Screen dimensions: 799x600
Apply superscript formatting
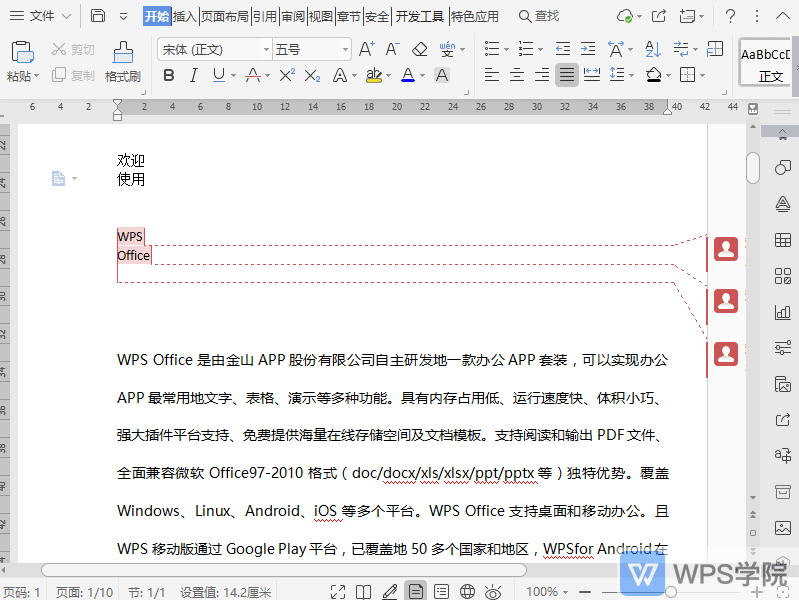(287, 75)
